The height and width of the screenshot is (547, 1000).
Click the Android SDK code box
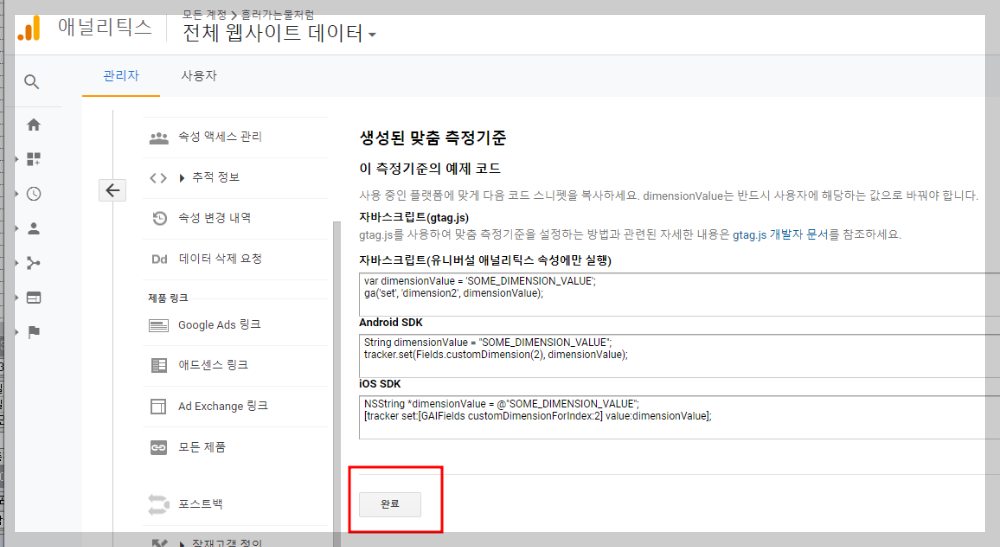point(679,355)
